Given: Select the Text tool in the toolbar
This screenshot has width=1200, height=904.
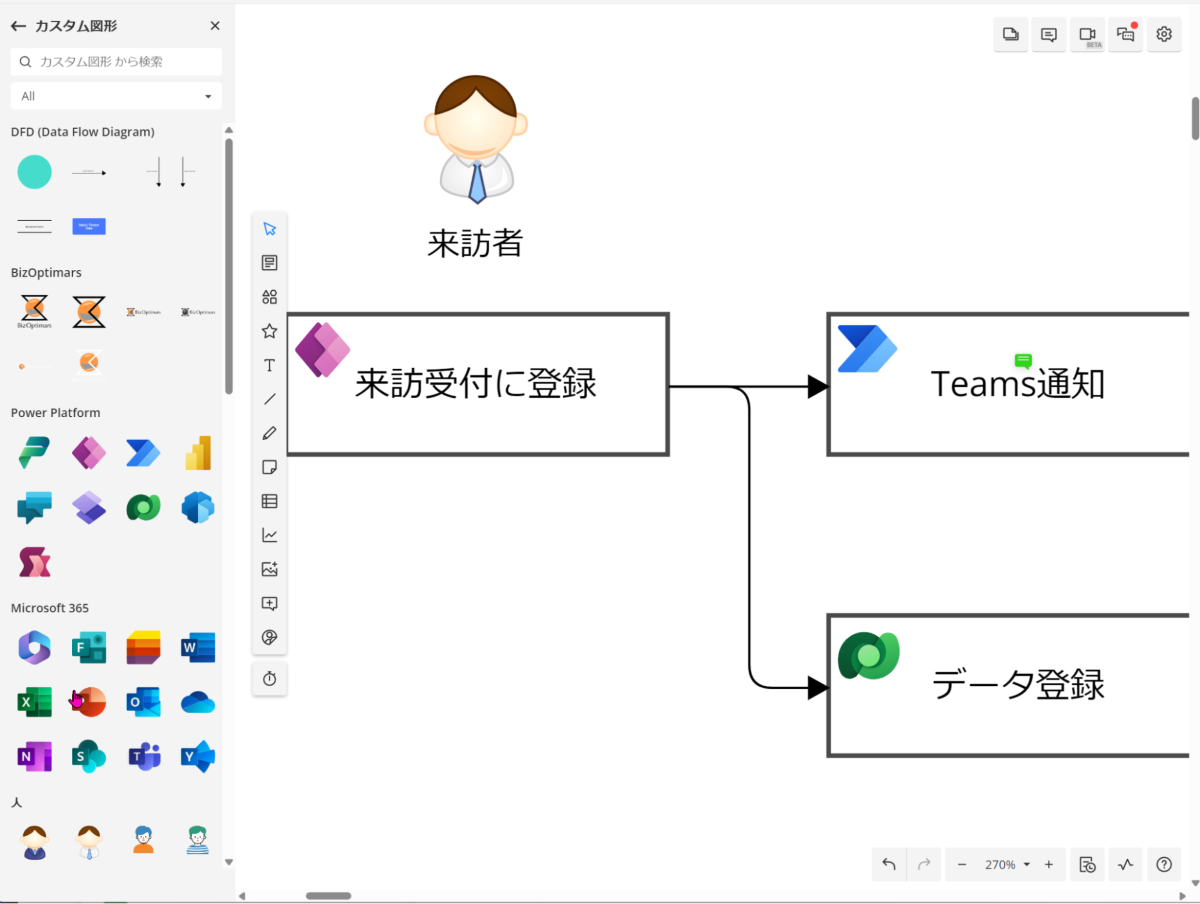Looking at the screenshot, I should (x=269, y=365).
